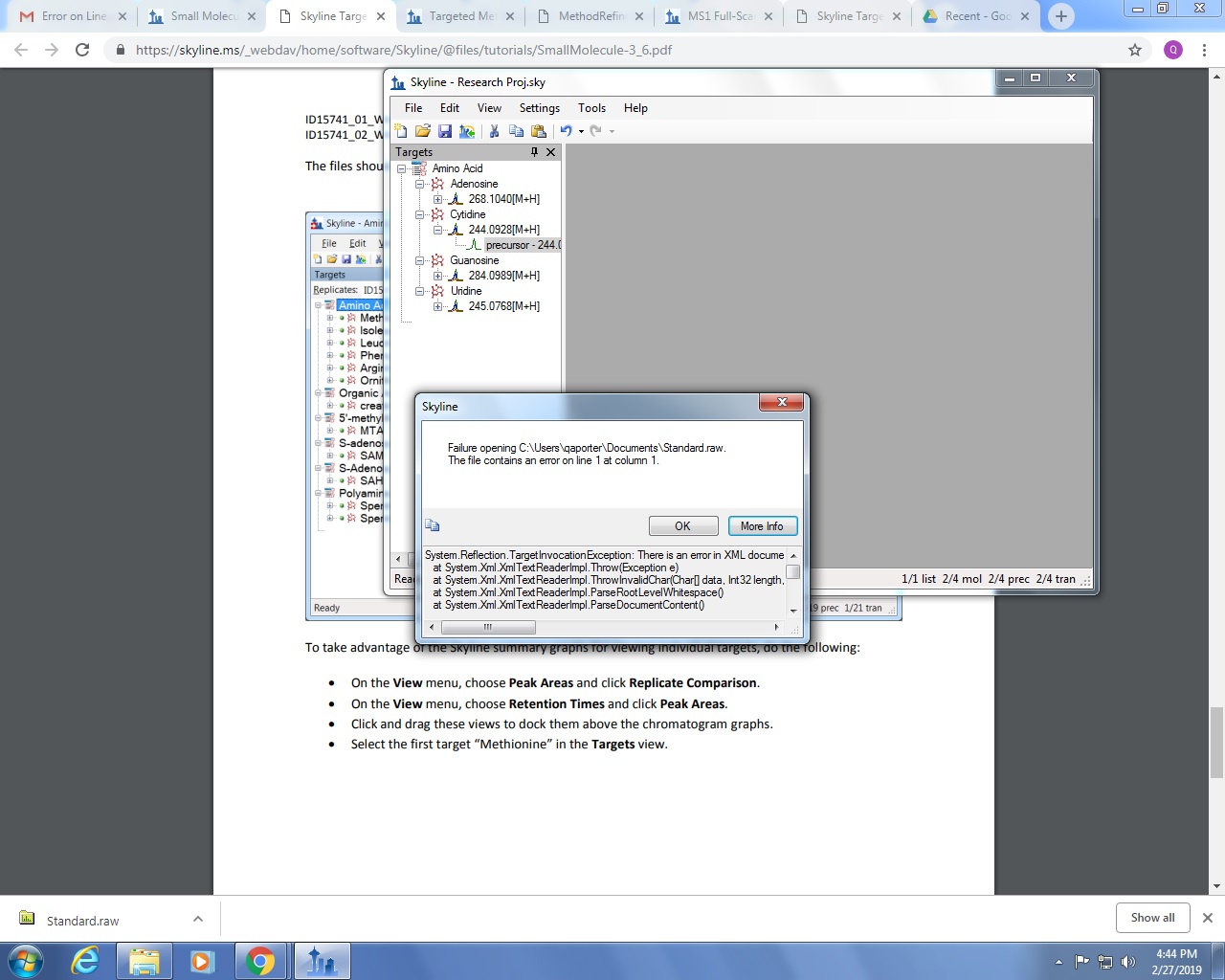
Task: Click the Undo arrow icon
Action: pos(566,131)
